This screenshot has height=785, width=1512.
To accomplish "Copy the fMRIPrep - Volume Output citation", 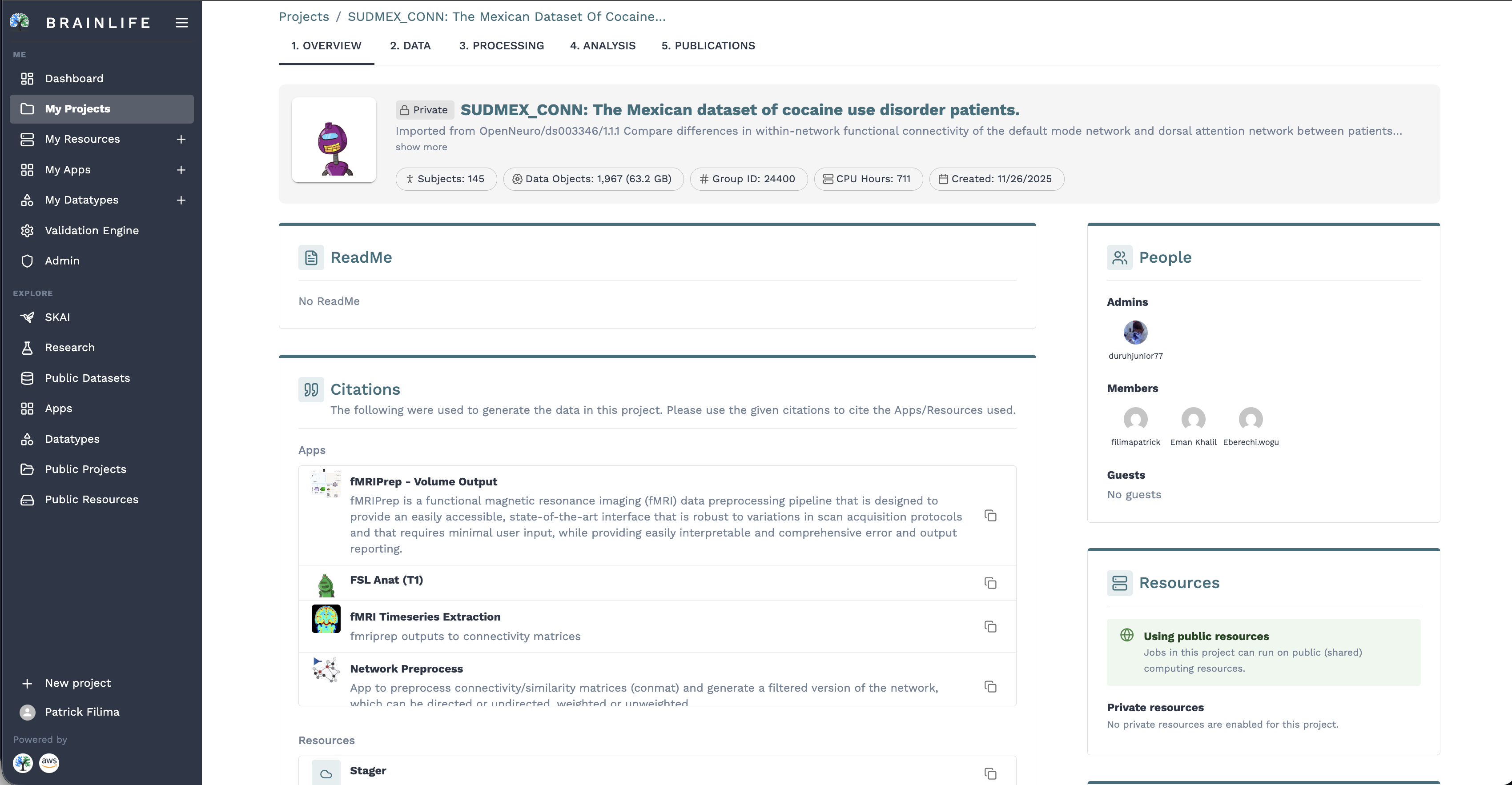I will (x=990, y=516).
